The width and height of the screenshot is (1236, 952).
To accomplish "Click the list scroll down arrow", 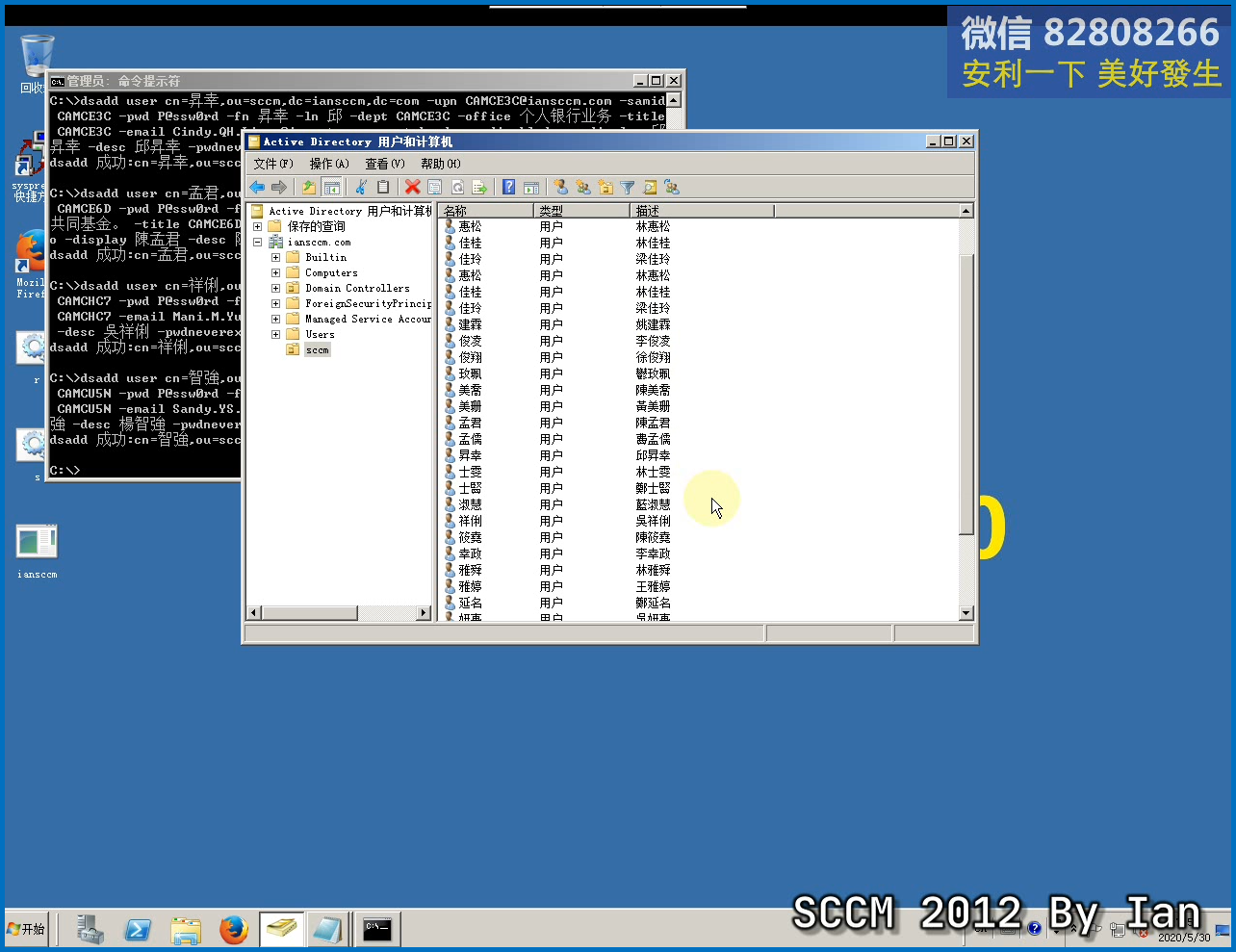I will pyautogui.click(x=966, y=613).
